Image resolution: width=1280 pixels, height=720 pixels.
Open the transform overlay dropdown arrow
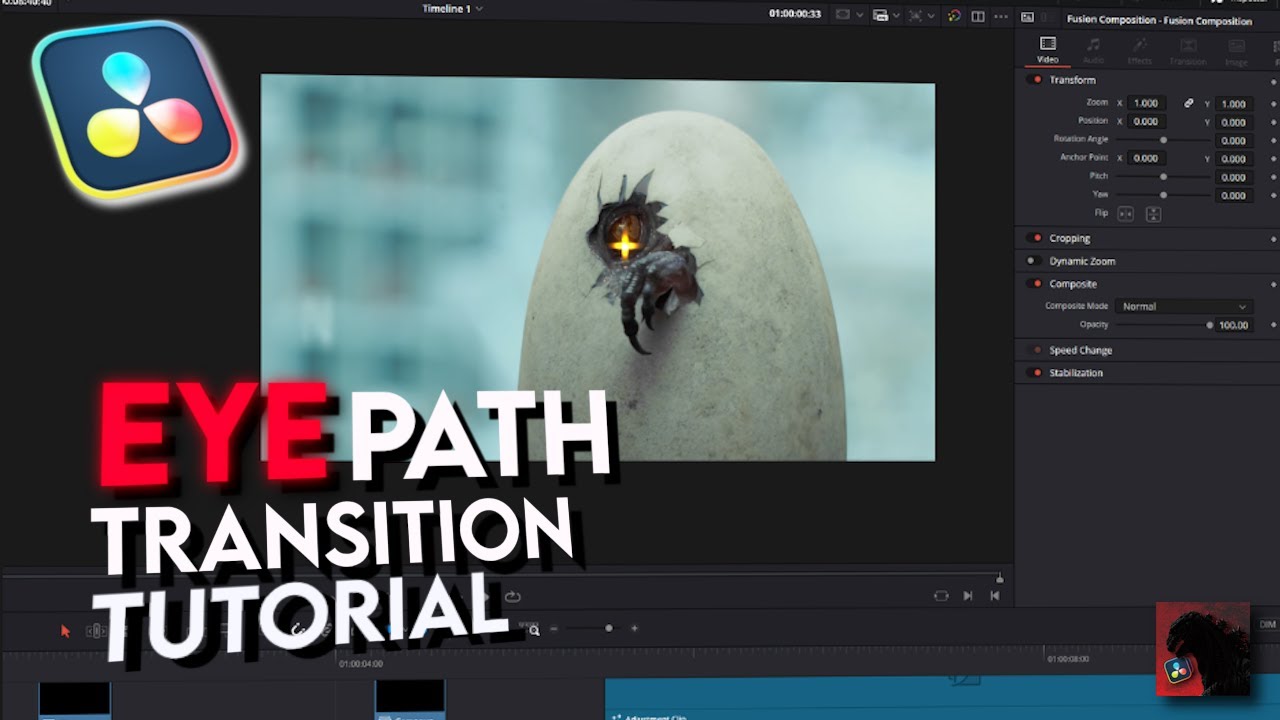[931, 15]
